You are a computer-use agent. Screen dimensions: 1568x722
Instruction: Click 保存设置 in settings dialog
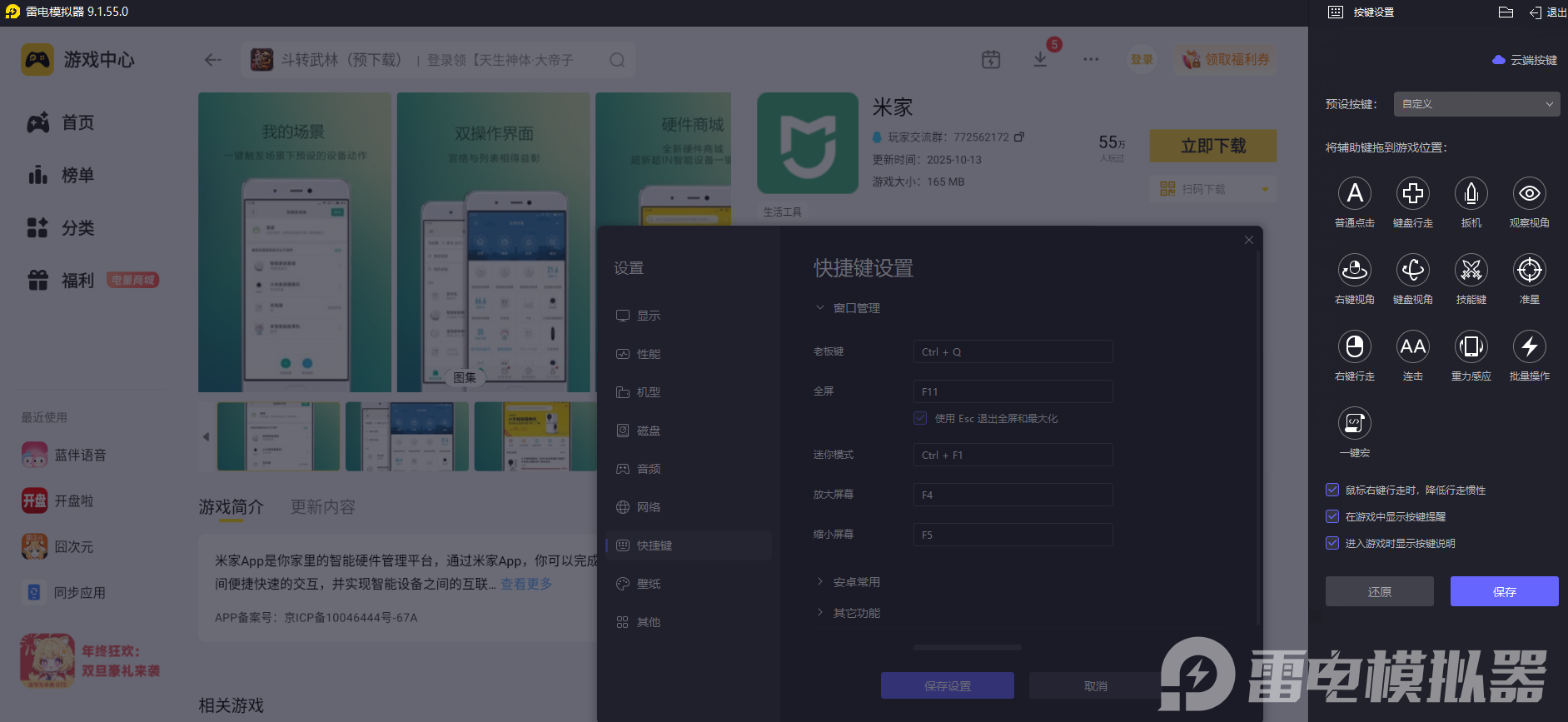click(948, 685)
